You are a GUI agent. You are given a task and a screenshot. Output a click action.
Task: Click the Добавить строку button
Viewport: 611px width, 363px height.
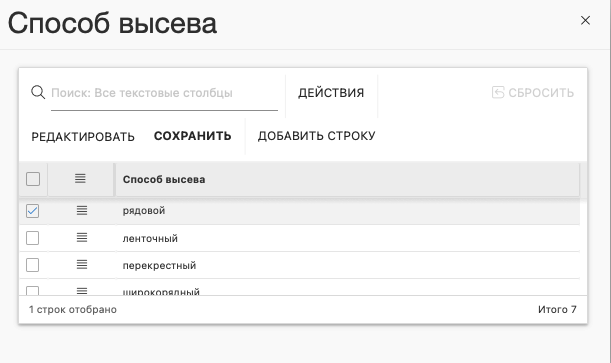[x=316, y=136]
